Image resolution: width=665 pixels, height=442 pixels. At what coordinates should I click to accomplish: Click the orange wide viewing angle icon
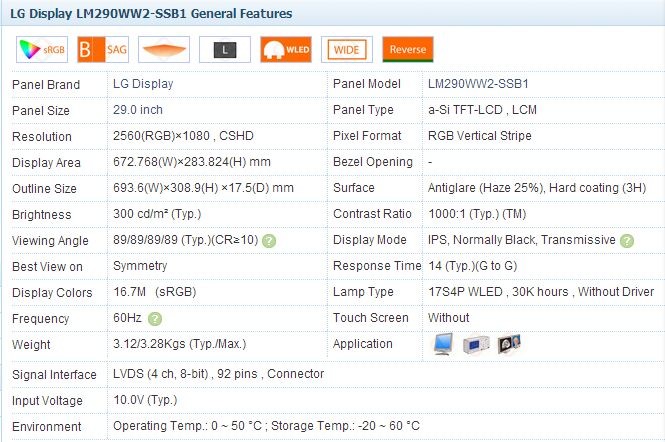(164, 50)
